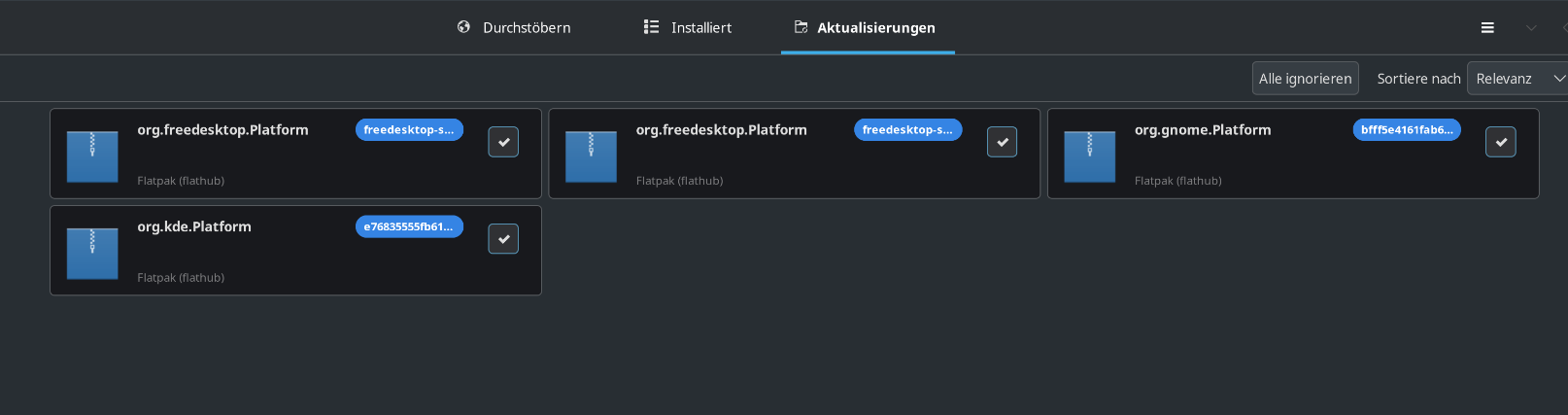Uncheck the first org.freedesktop.Platform update checkbox
This screenshot has width=1568, height=415.
(x=503, y=142)
